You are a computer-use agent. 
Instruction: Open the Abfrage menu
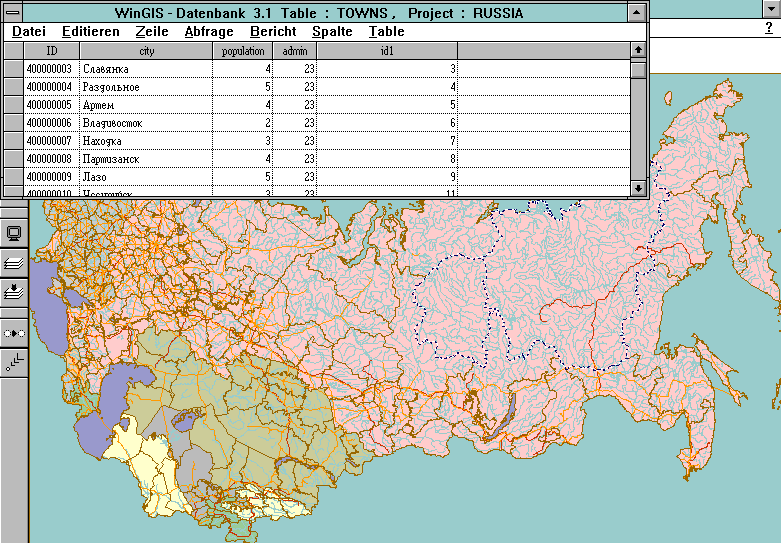(209, 31)
